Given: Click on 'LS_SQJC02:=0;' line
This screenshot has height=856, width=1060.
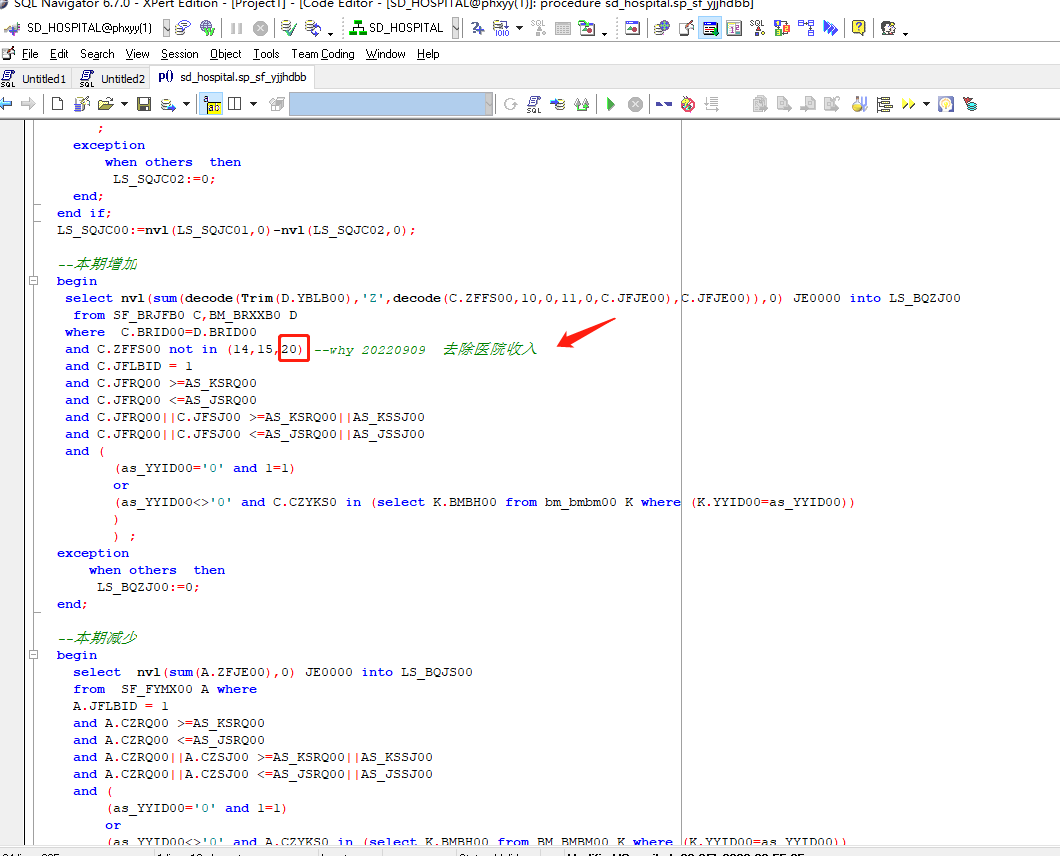Looking at the screenshot, I should (x=164, y=179).
